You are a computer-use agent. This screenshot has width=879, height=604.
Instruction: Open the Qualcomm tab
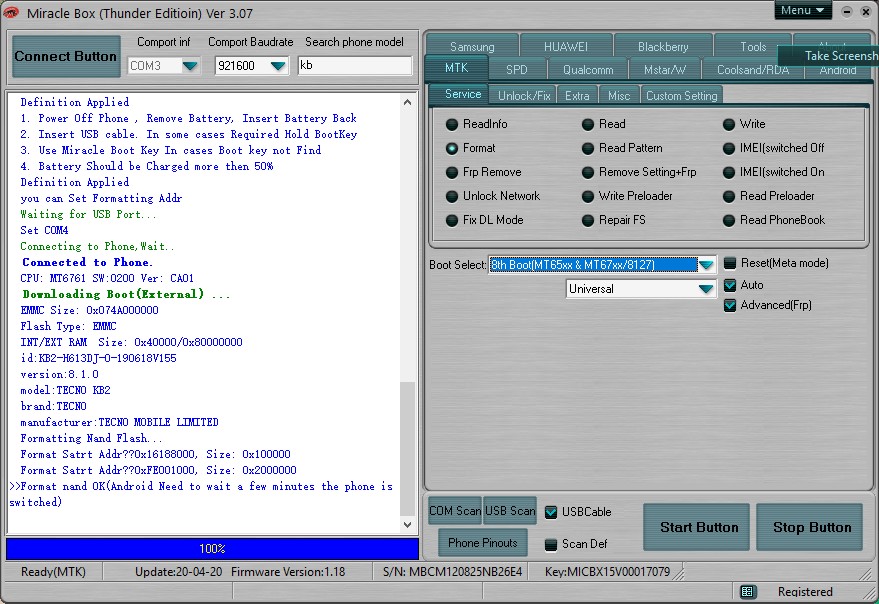[587, 70]
